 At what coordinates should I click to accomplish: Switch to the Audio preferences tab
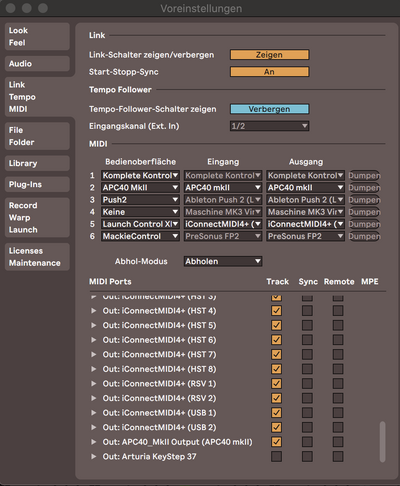coord(37,64)
